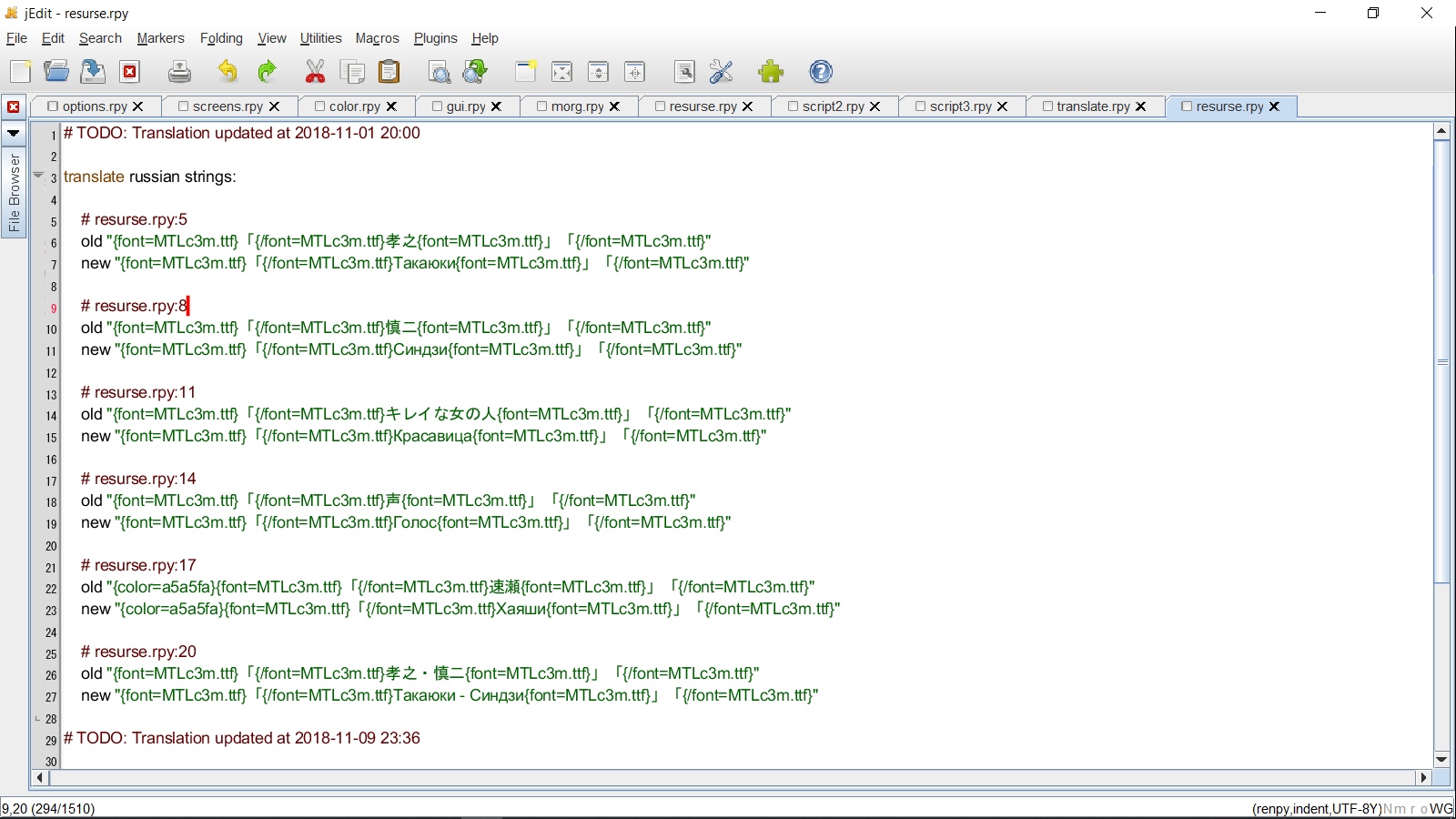
Task: Toggle the checkbox on the options.rpy tab
Action: (53, 106)
